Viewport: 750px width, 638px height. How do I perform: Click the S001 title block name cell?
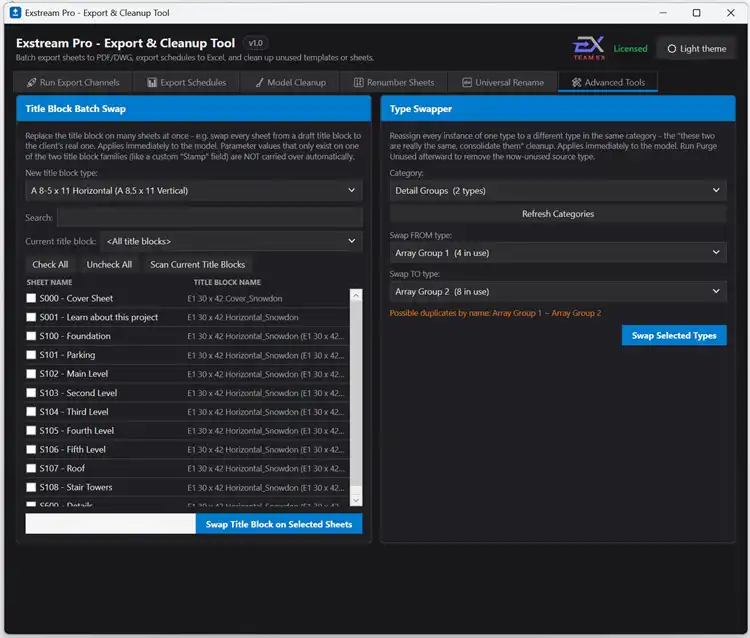pos(243,317)
